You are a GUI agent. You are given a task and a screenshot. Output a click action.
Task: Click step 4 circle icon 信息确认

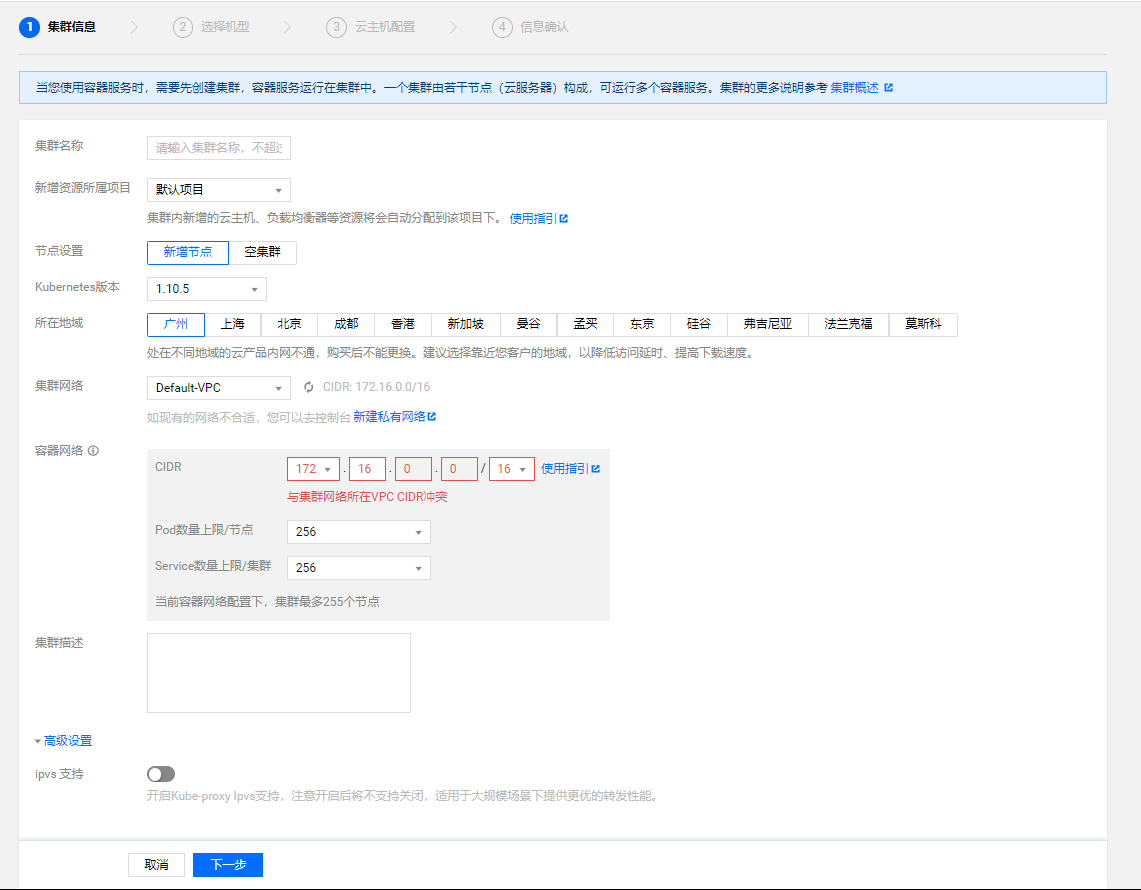tap(502, 27)
